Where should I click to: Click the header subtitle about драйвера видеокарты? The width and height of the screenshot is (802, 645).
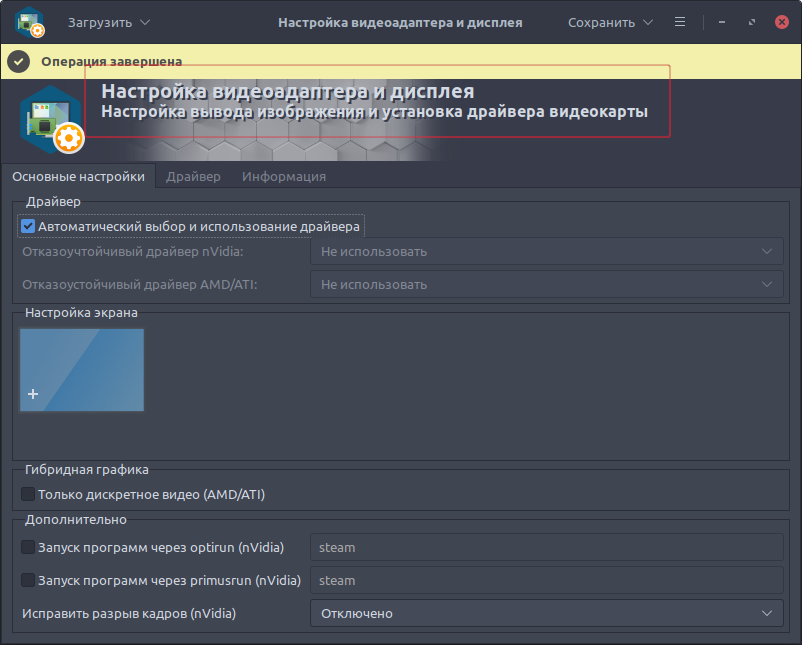[374, 112]
